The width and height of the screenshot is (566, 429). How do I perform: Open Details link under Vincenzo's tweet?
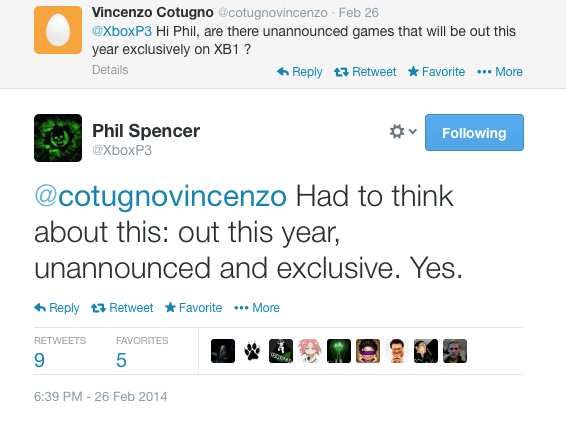(x=110, y=70)
